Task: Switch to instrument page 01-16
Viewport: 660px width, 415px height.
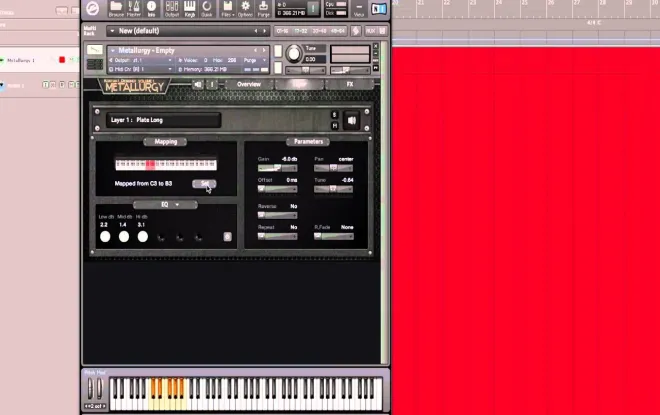Action: click(x=282, y=31)
